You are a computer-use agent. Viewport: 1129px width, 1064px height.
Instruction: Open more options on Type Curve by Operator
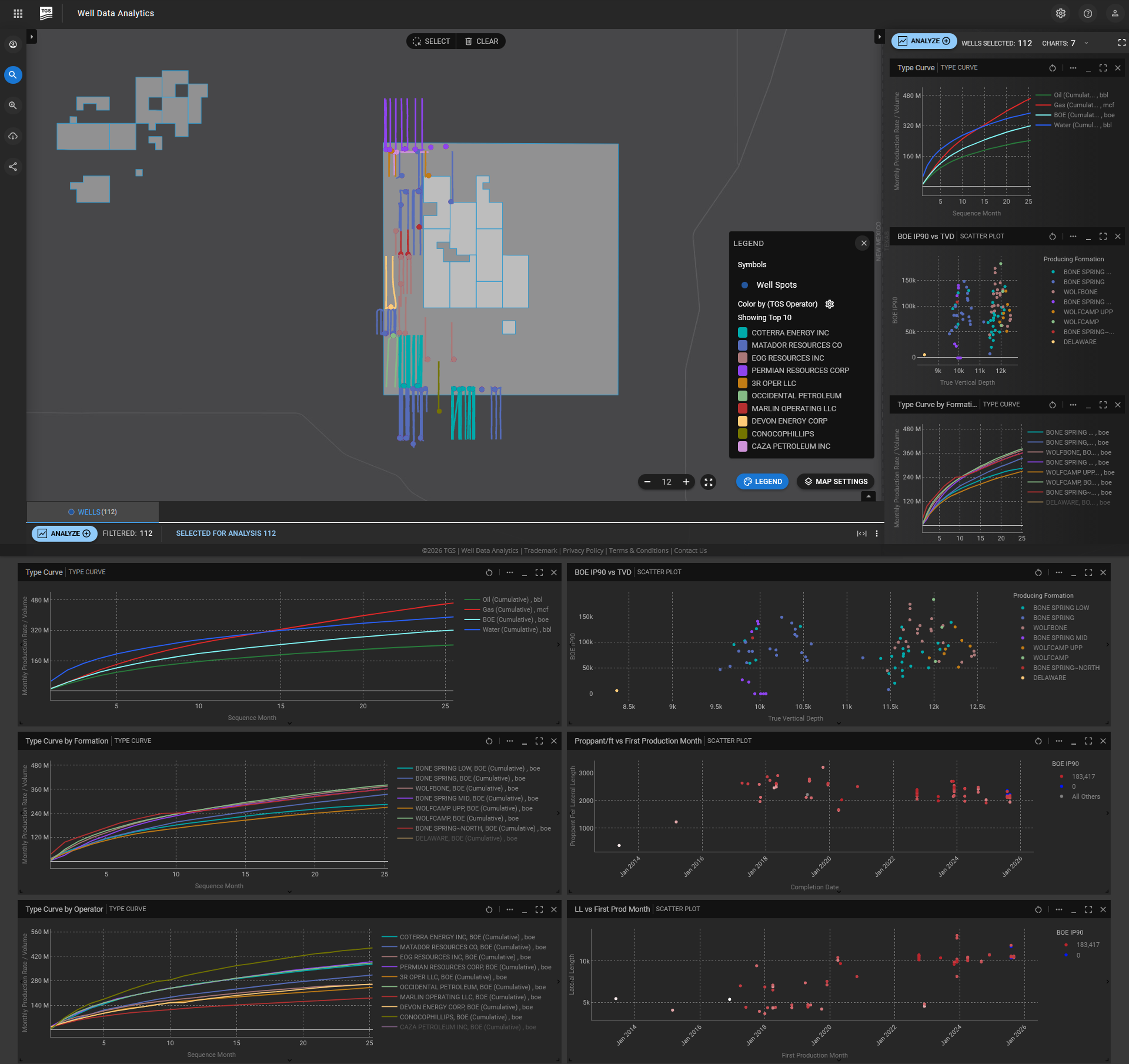point(509,909)
